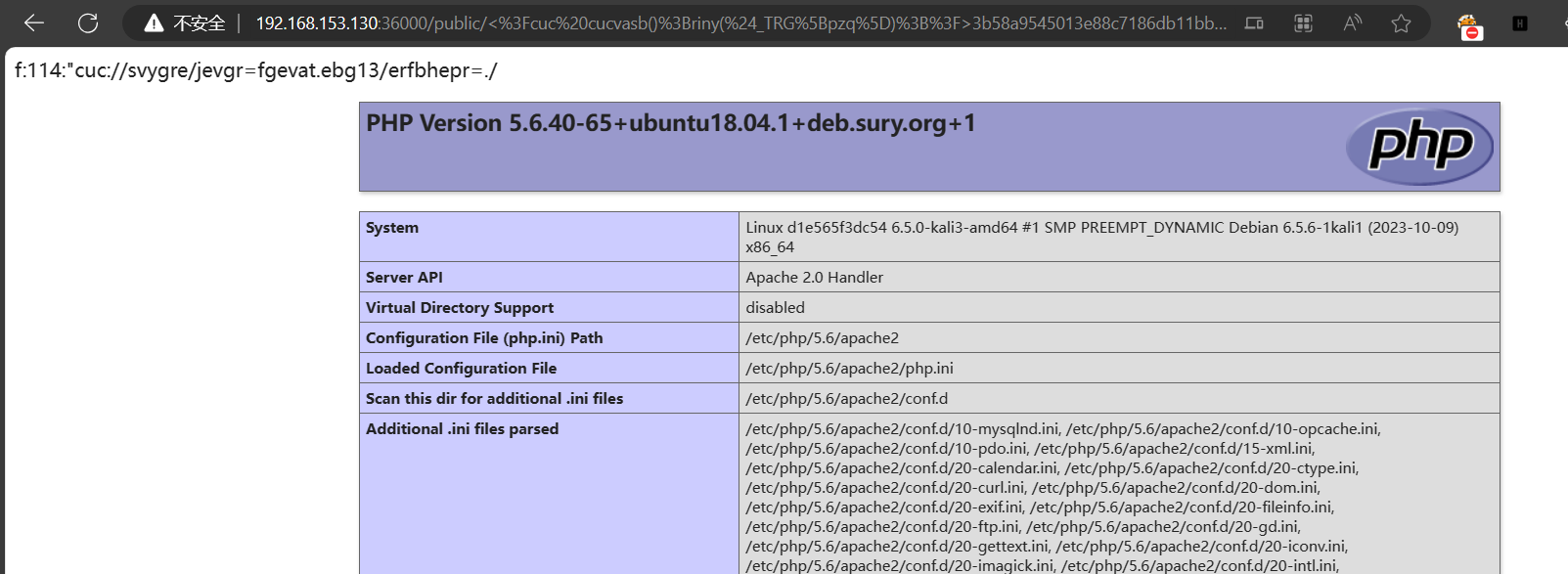The image size is (1568, 574).
Task: Click the PHP Version 5.6.40 heading
Action: [x=670, y=123]
